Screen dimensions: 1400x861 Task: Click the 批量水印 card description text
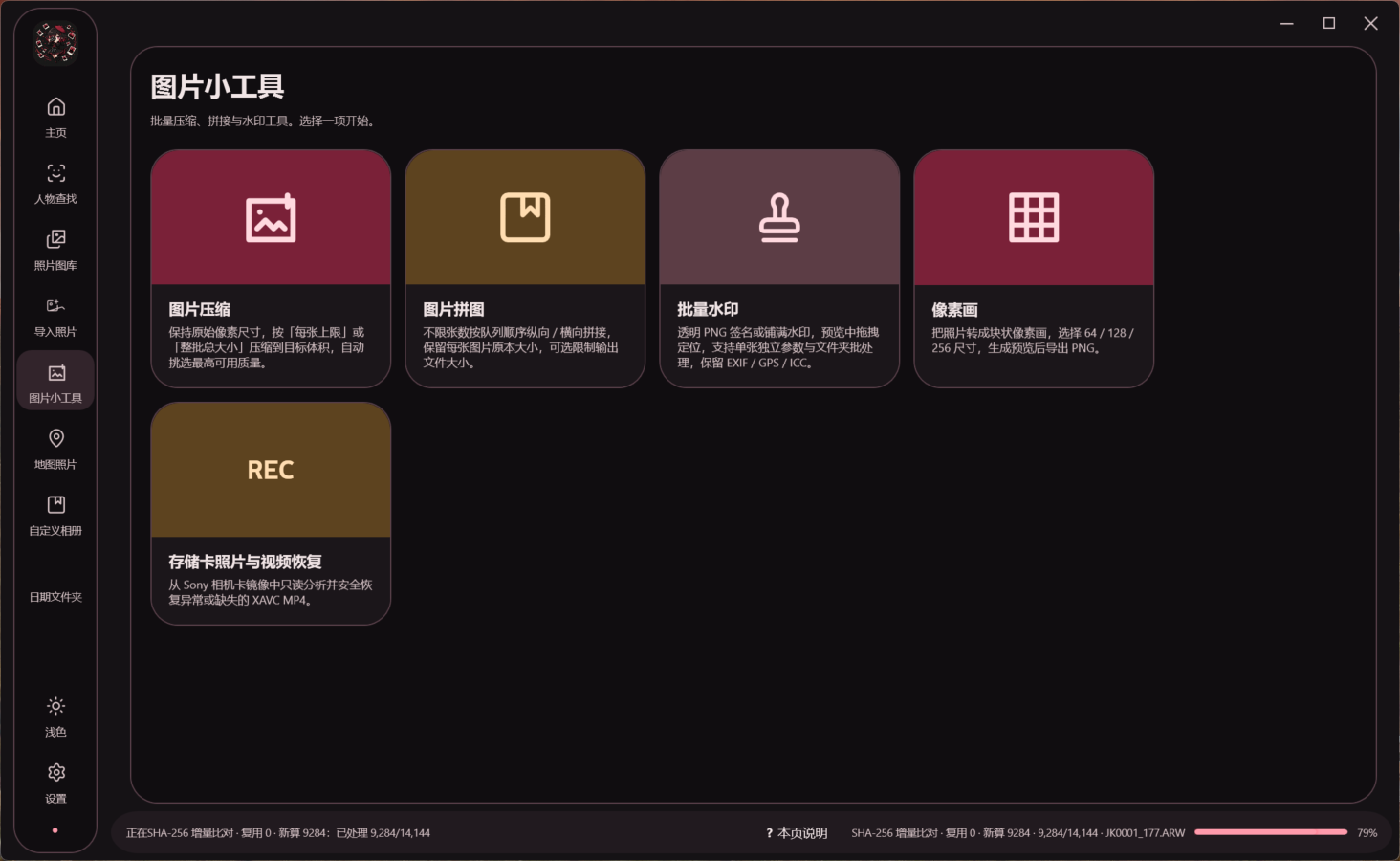coord(777,347)
